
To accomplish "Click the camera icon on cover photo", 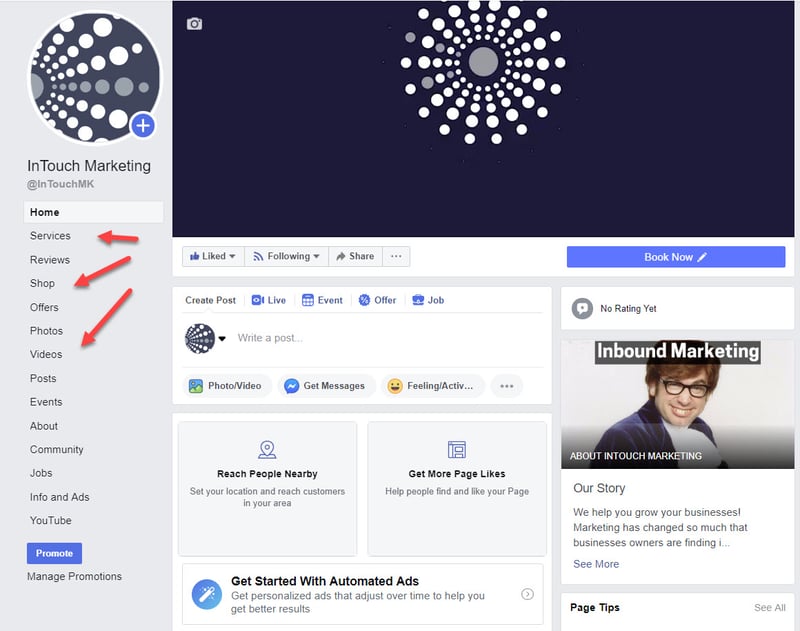I will click(194, 24).
